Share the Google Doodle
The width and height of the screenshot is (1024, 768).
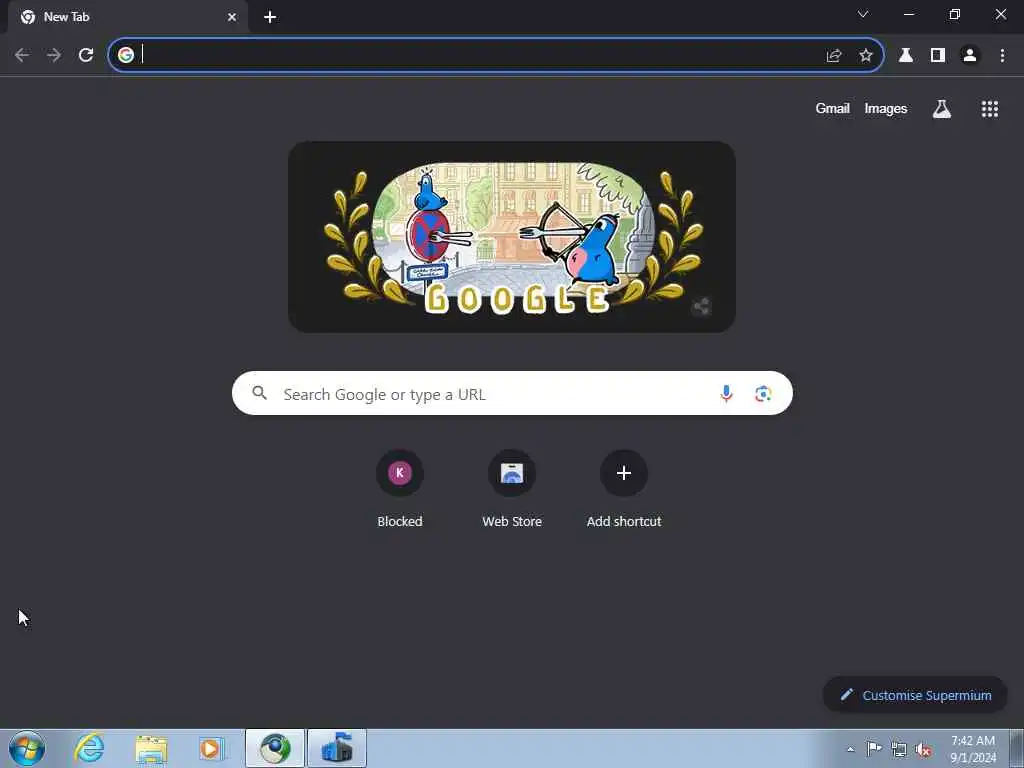point(701,306)
